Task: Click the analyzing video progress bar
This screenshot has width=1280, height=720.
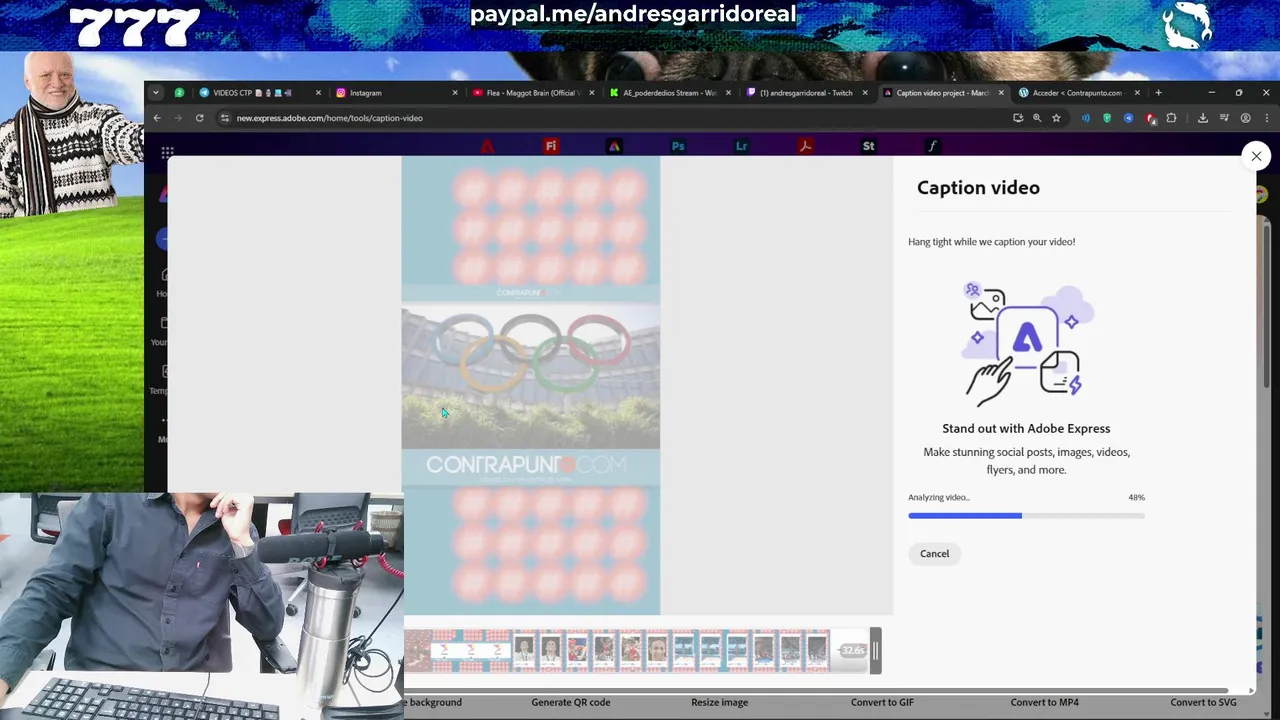Action: (1026, 516)
